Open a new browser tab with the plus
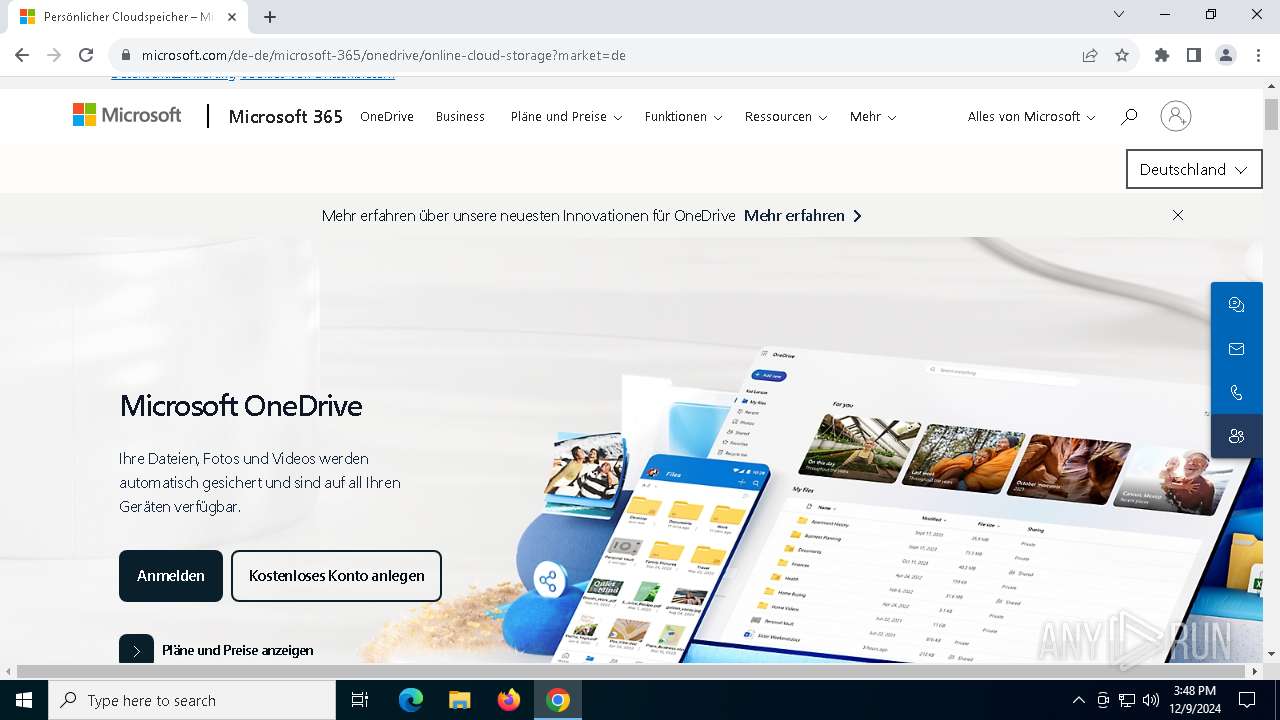This screenshot has width=1280, height=720. pyautogui.click(x=270, y=17)
